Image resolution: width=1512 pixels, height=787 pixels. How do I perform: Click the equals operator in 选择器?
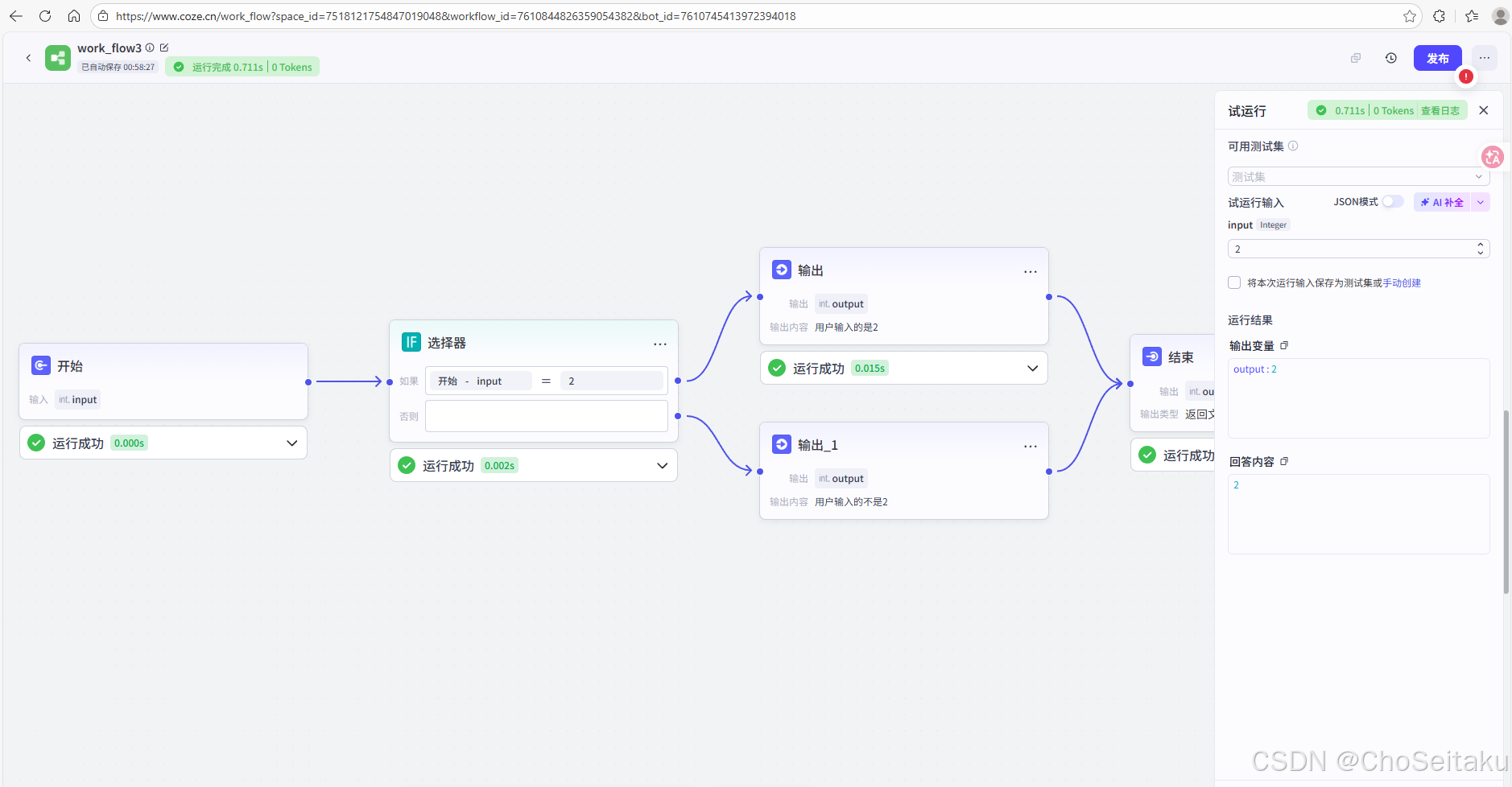pos(546,381)
